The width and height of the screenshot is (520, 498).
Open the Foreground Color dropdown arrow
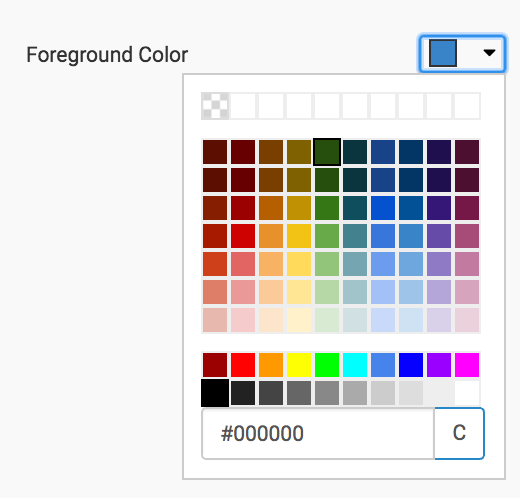tap(489, 53)
